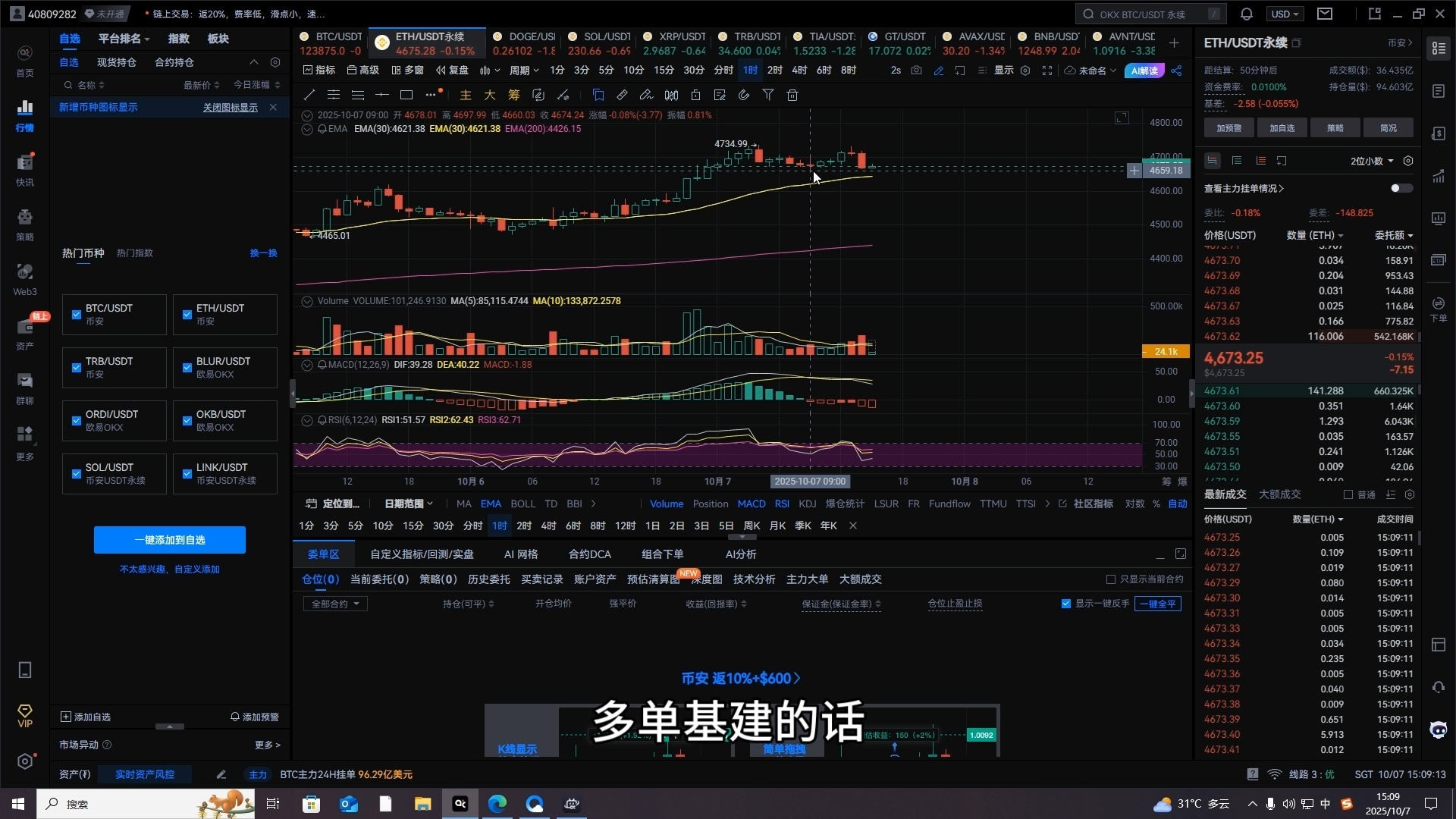Image resolution: width=1456 pixels, height=819 pixels.
Task: Open the AI网格 panel tab
Action: tap(520, 554)
